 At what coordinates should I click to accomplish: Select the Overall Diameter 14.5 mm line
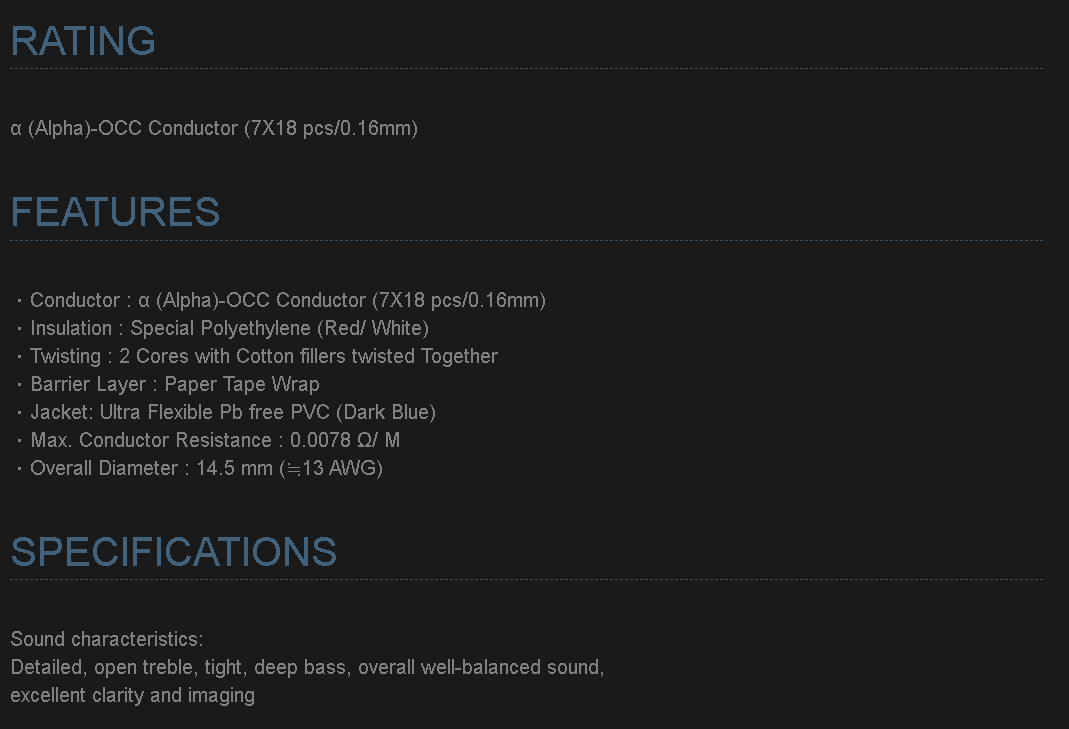tap(206, 468)
